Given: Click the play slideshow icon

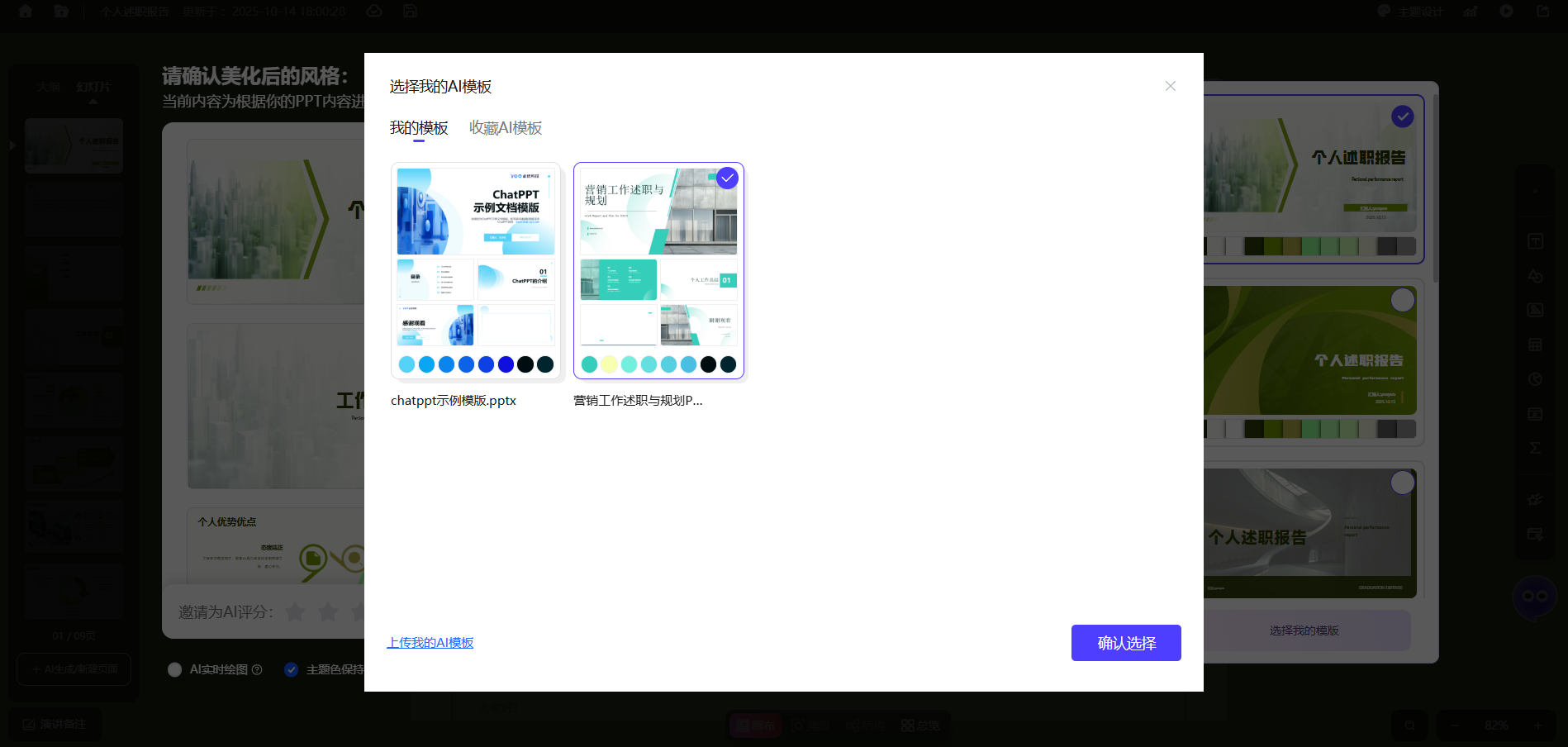Looking at the screenshot, I should pos(1507,12).
